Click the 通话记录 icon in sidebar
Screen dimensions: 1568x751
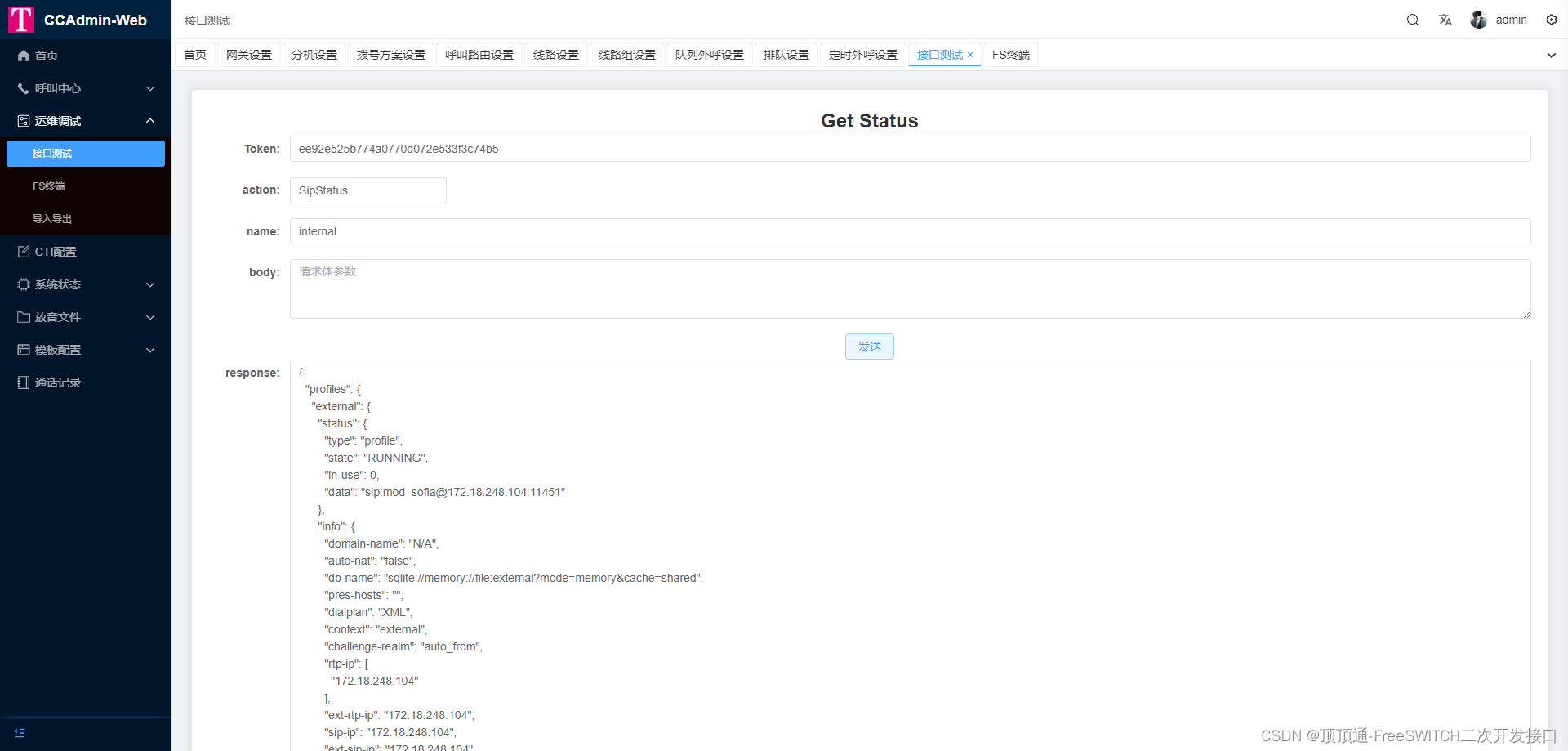coord(23,382)
